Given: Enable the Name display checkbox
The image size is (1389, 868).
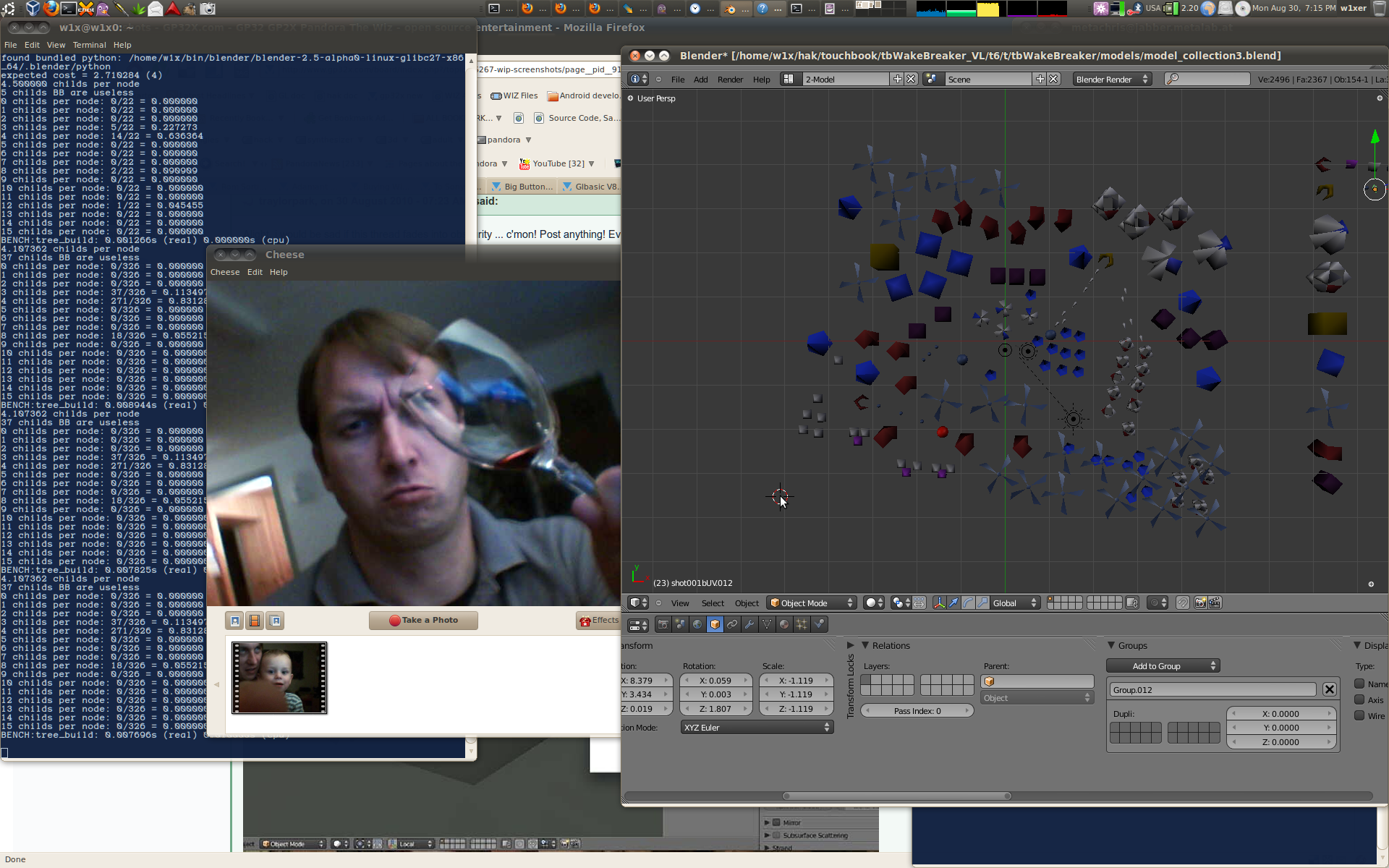Looking at the screenshot, I should coord(1359,684).
